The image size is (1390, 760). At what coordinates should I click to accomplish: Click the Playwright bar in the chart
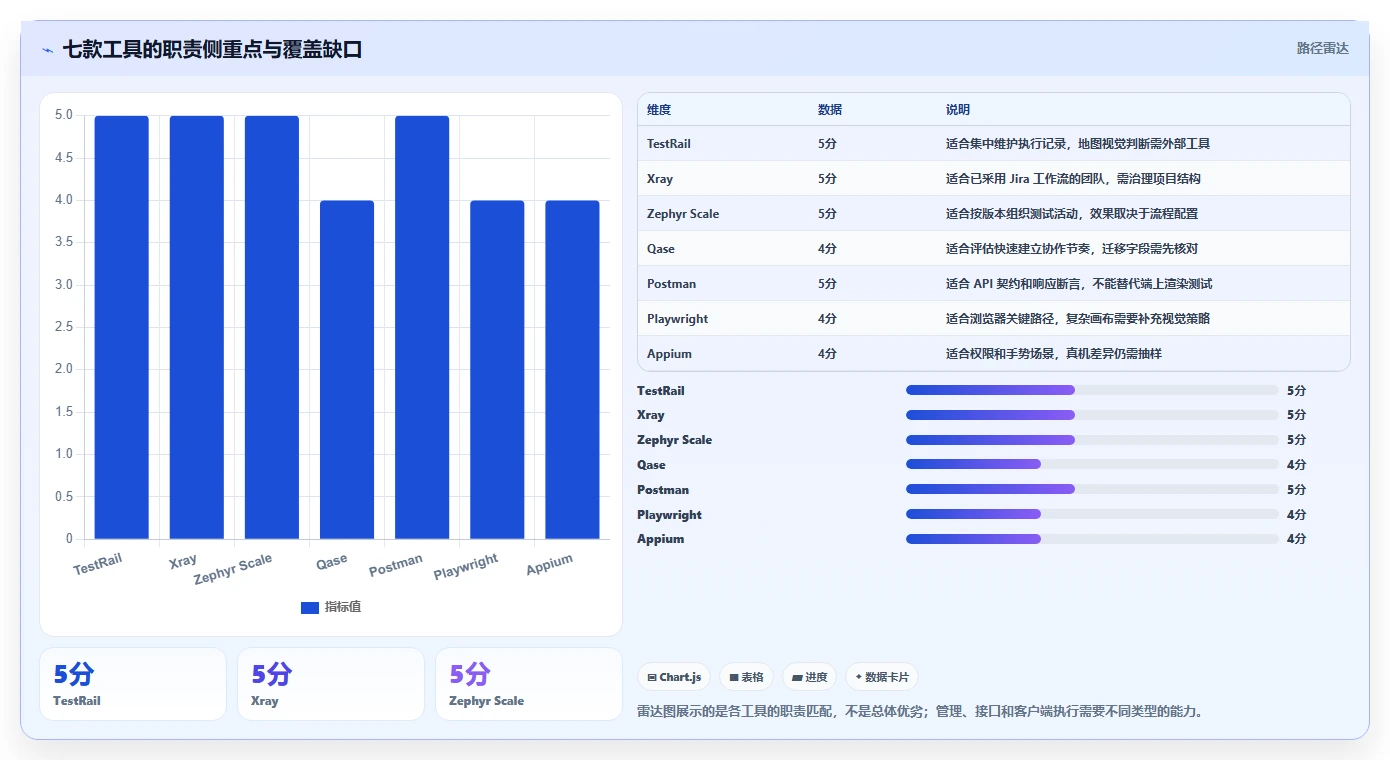pos(497,370)
